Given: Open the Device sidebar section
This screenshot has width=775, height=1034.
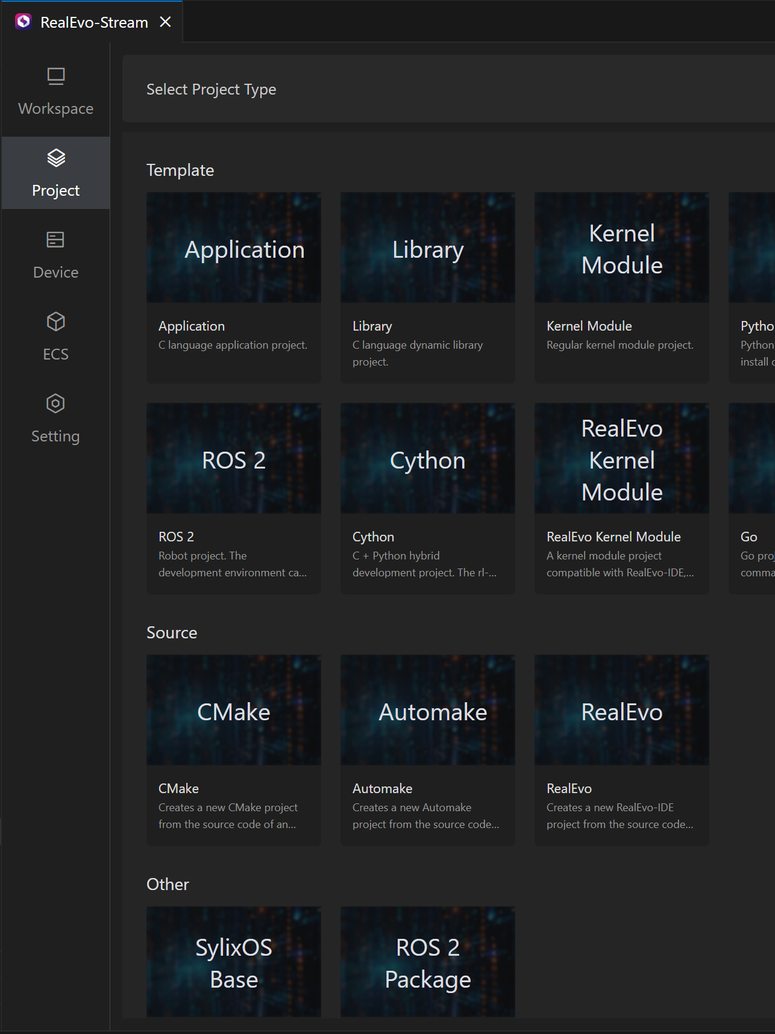Looking at the screenshot, I should pos(55,256).
